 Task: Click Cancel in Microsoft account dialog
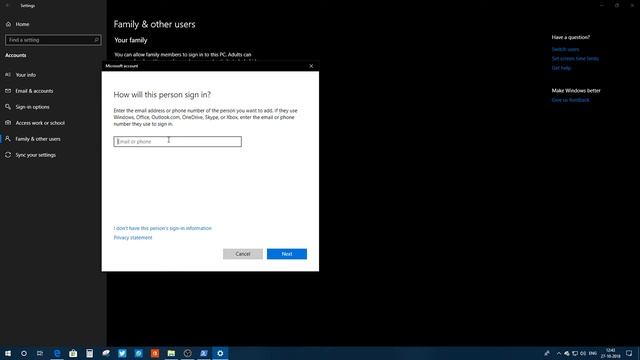pos(242,254)
